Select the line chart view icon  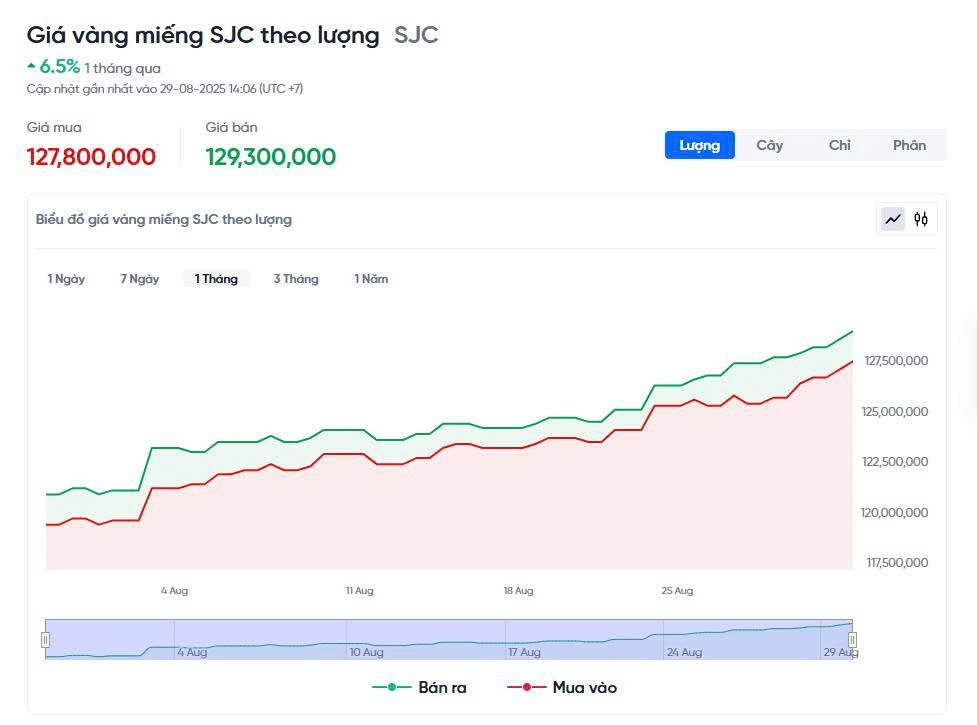(x=891, y=218)
